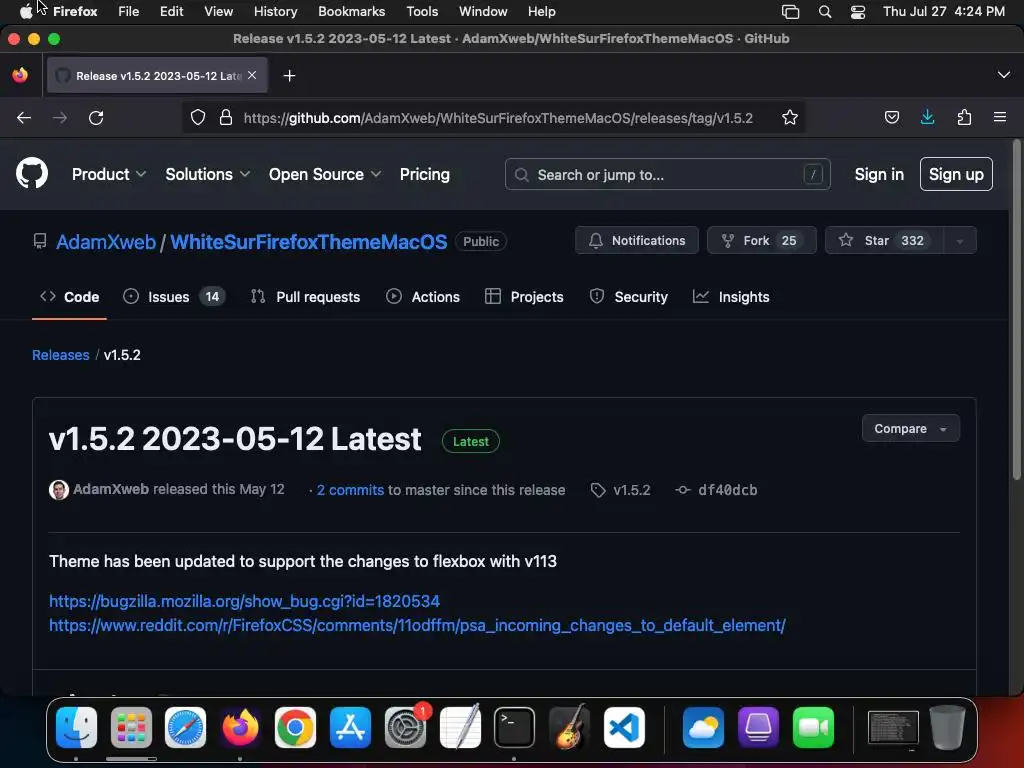Click the AdamXweb avatar image
The height and width of the screenshot is (768, 1024).
pyautogui.click(x=59, y=490)
